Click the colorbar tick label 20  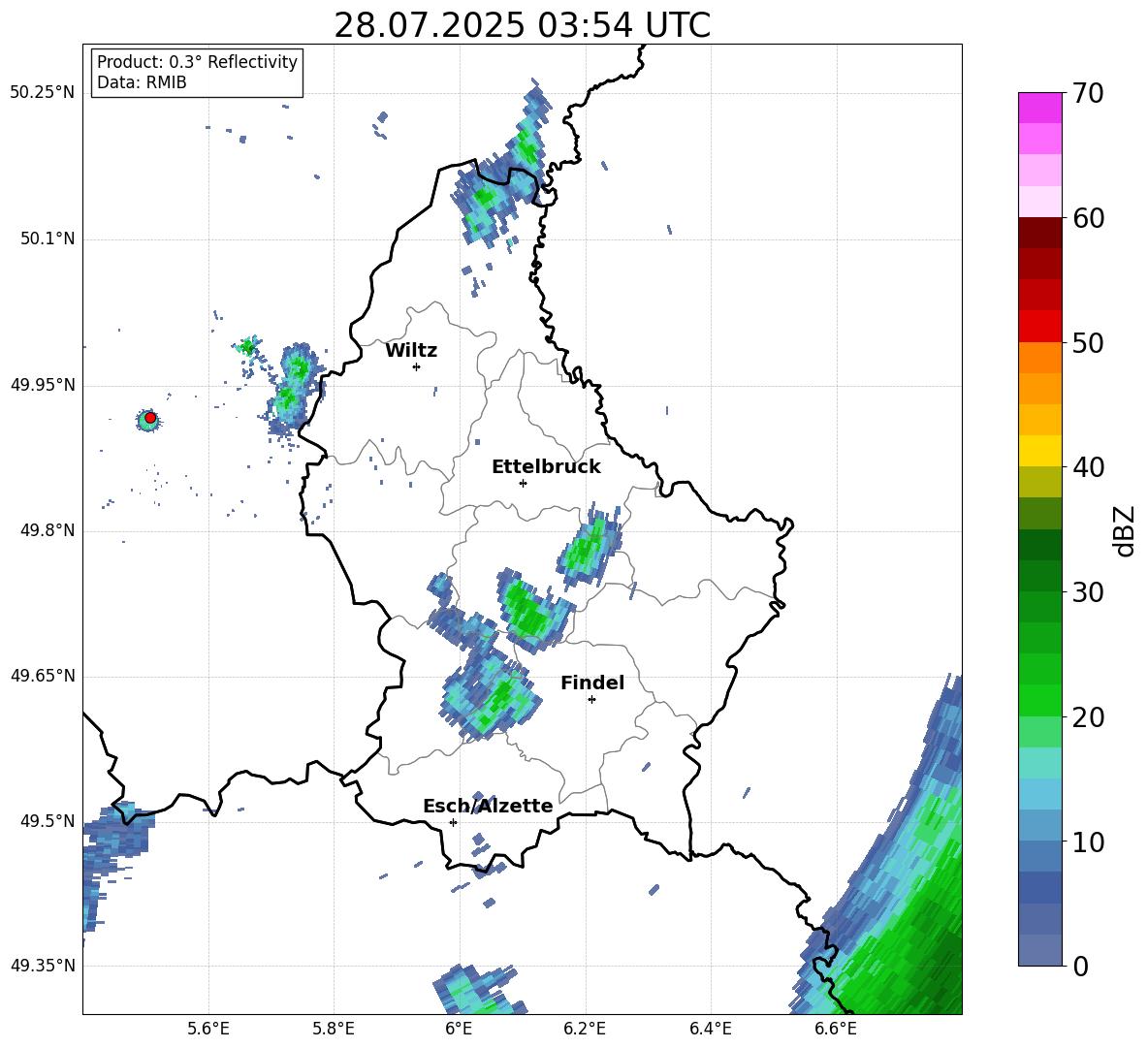pyautogui.click(x=1088, y=717)
